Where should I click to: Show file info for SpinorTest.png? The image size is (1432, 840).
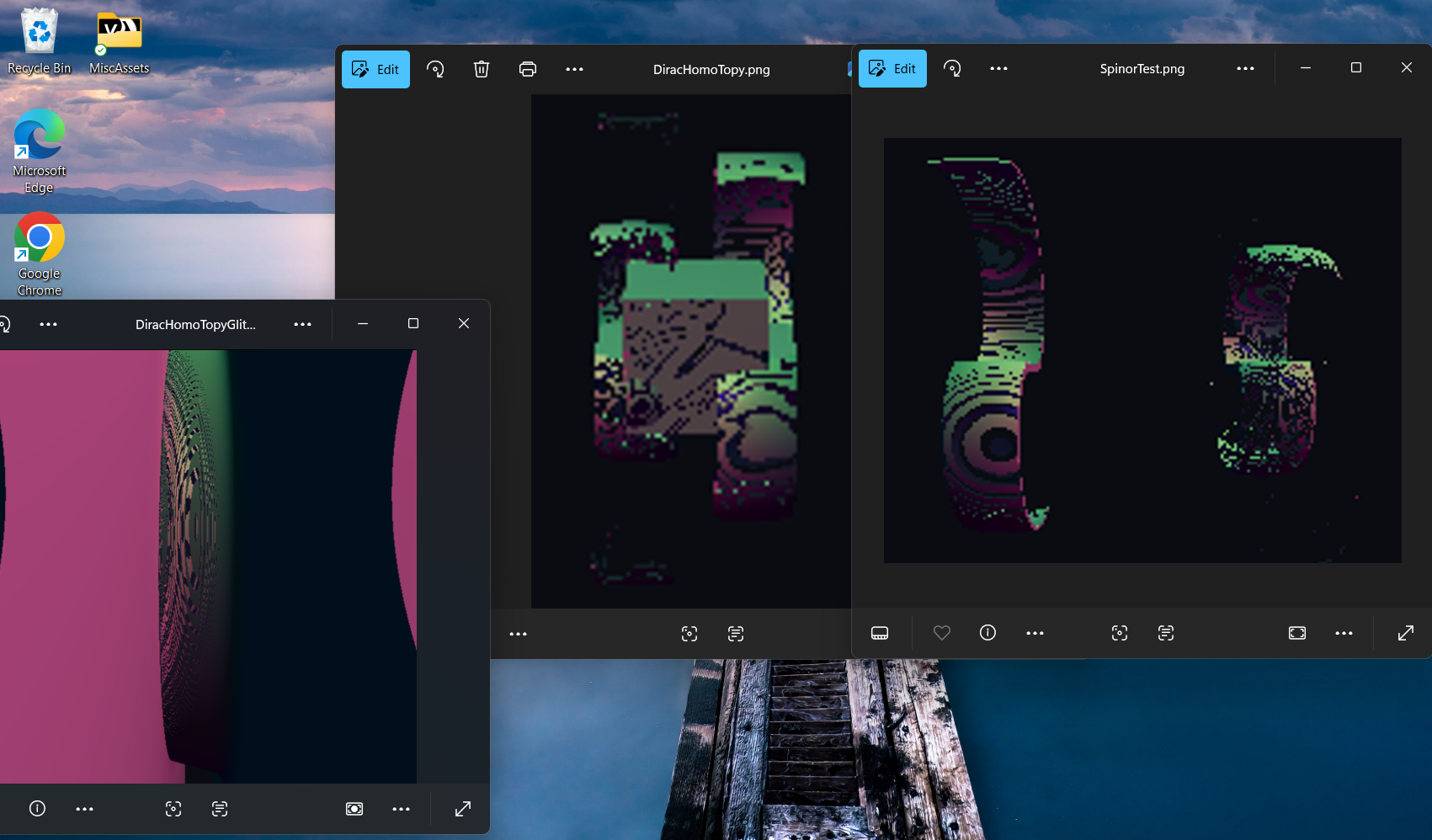point(988,632)
